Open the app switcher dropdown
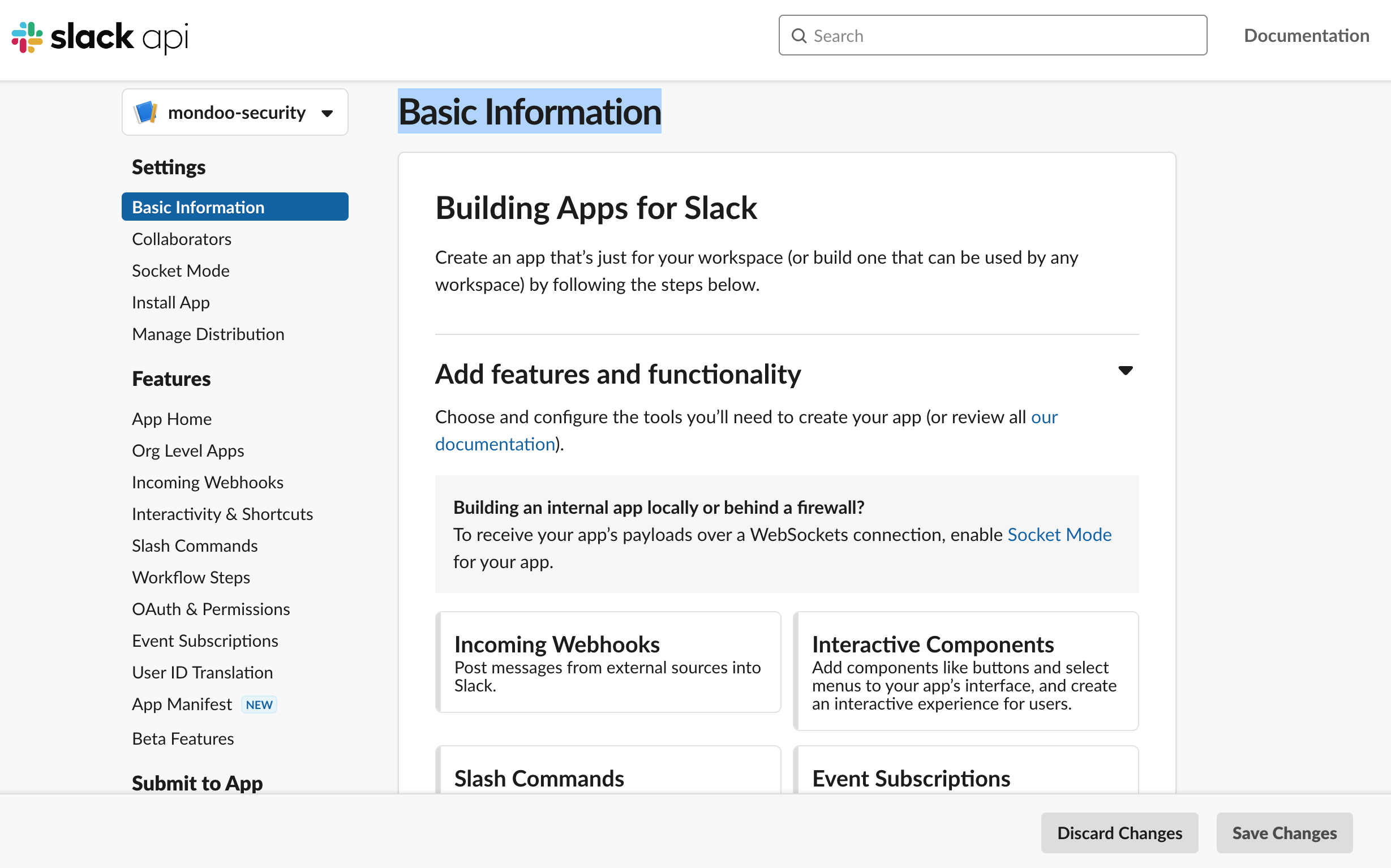Image resolution: width=1391 pixels, height=868 pixels. click(x=327, y=113)
